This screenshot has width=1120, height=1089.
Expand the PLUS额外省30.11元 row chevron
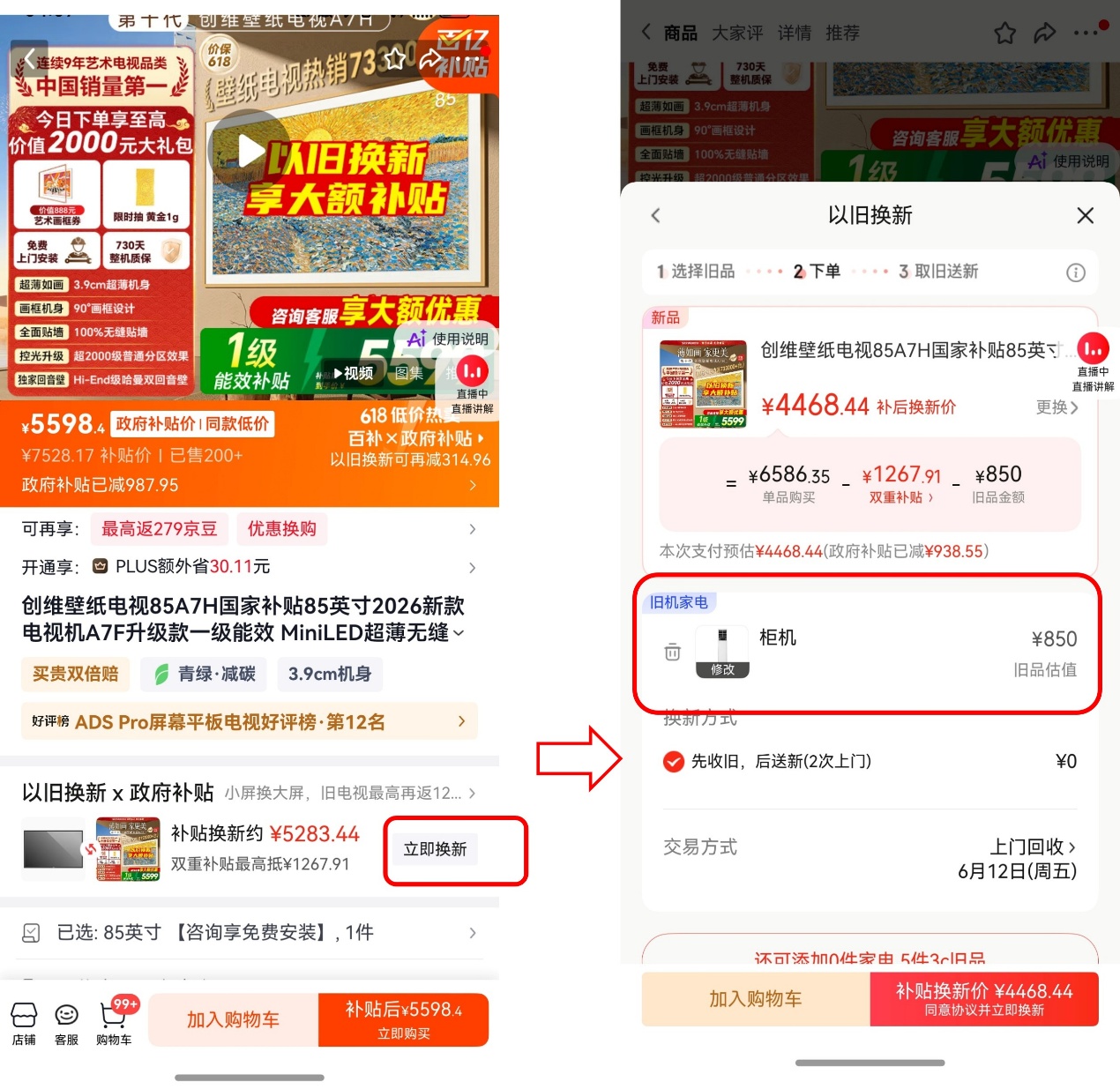point(473,567)
